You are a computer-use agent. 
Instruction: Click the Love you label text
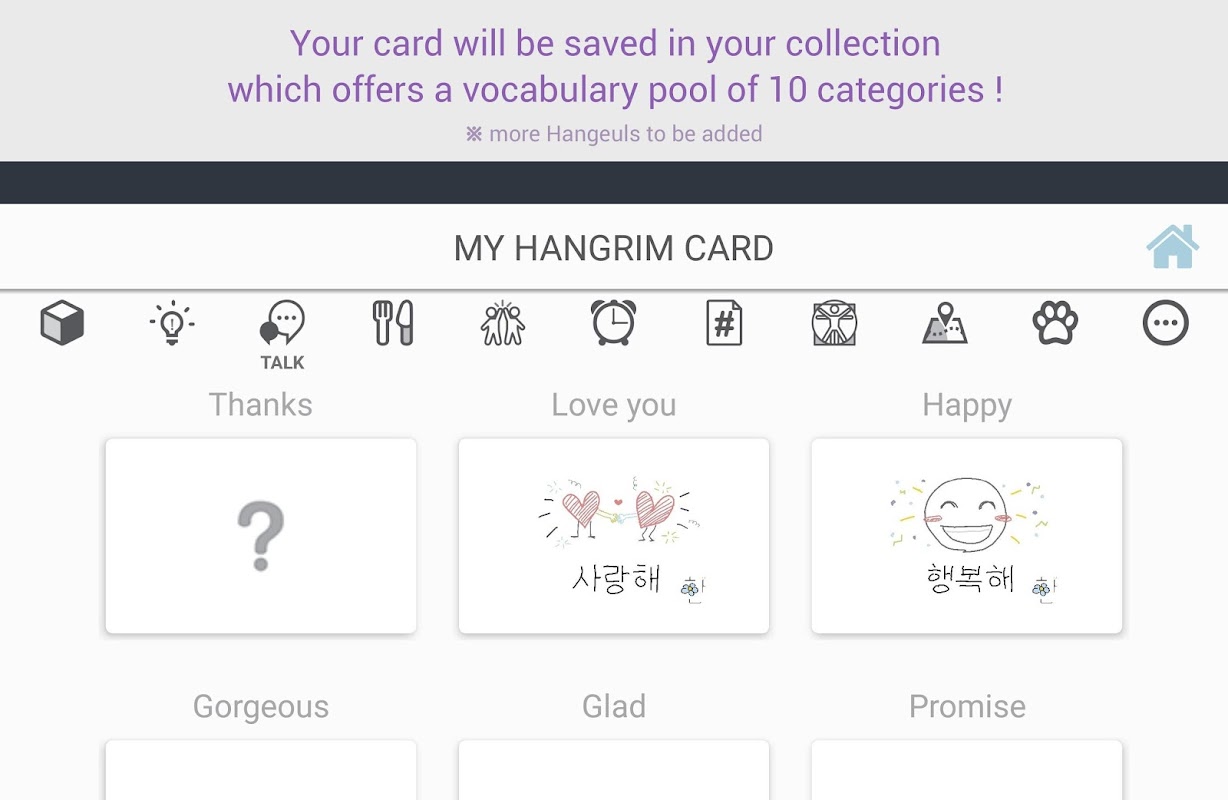tap(614, 405)
